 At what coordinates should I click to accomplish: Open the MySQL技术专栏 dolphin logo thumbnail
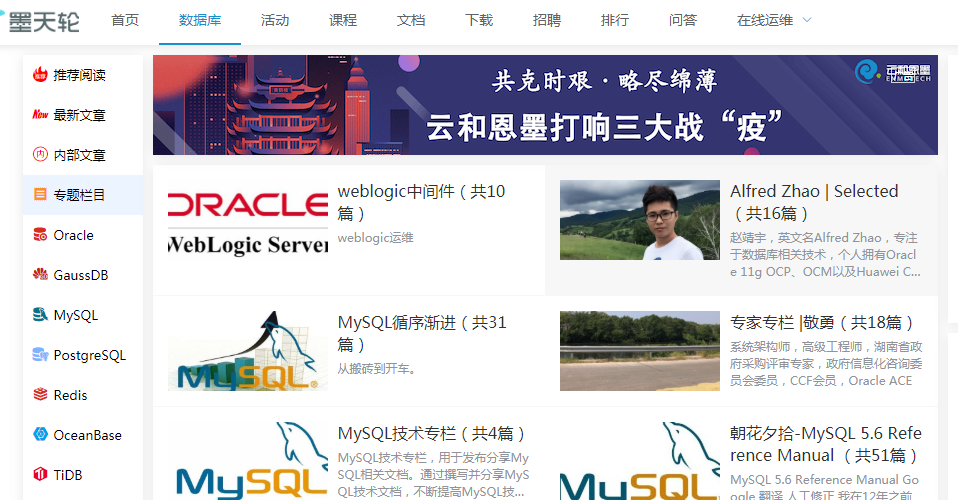[x=248, y=460]
